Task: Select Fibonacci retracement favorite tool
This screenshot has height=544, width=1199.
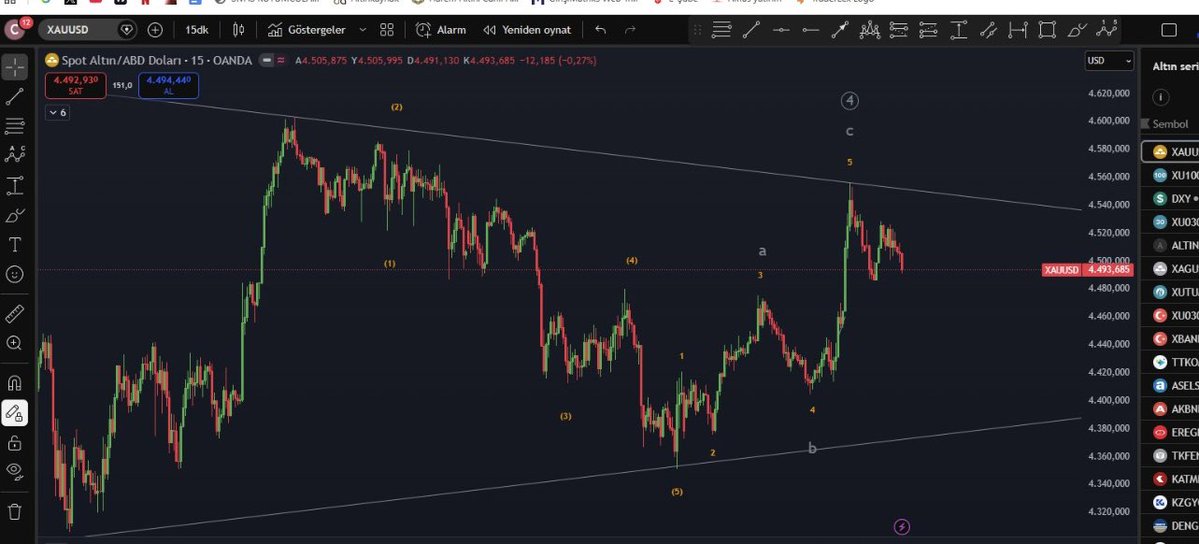Action: [x=899, y=30]
